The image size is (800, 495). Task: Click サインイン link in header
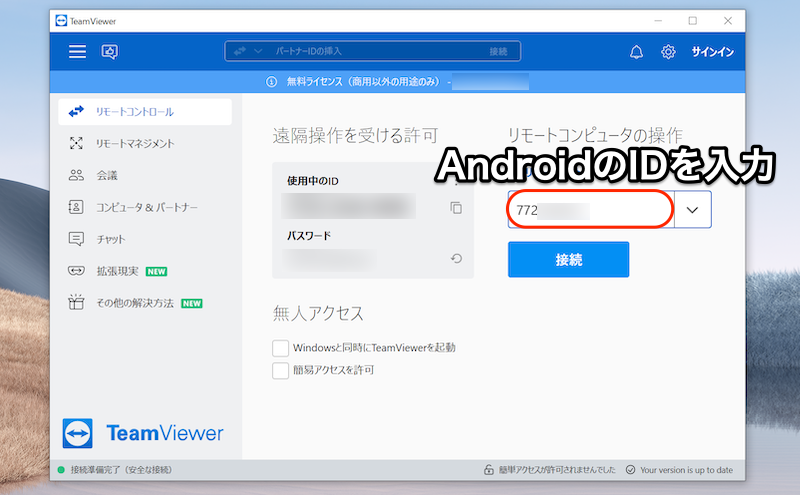(x=714, y=51)
